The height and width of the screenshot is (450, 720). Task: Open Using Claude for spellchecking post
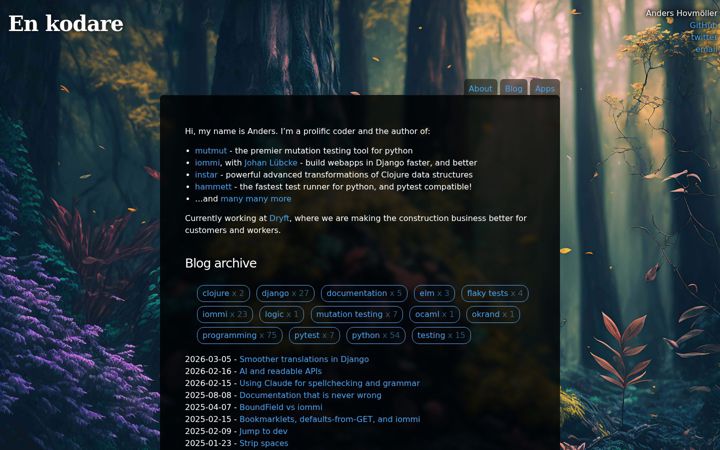tap(329, 383)
